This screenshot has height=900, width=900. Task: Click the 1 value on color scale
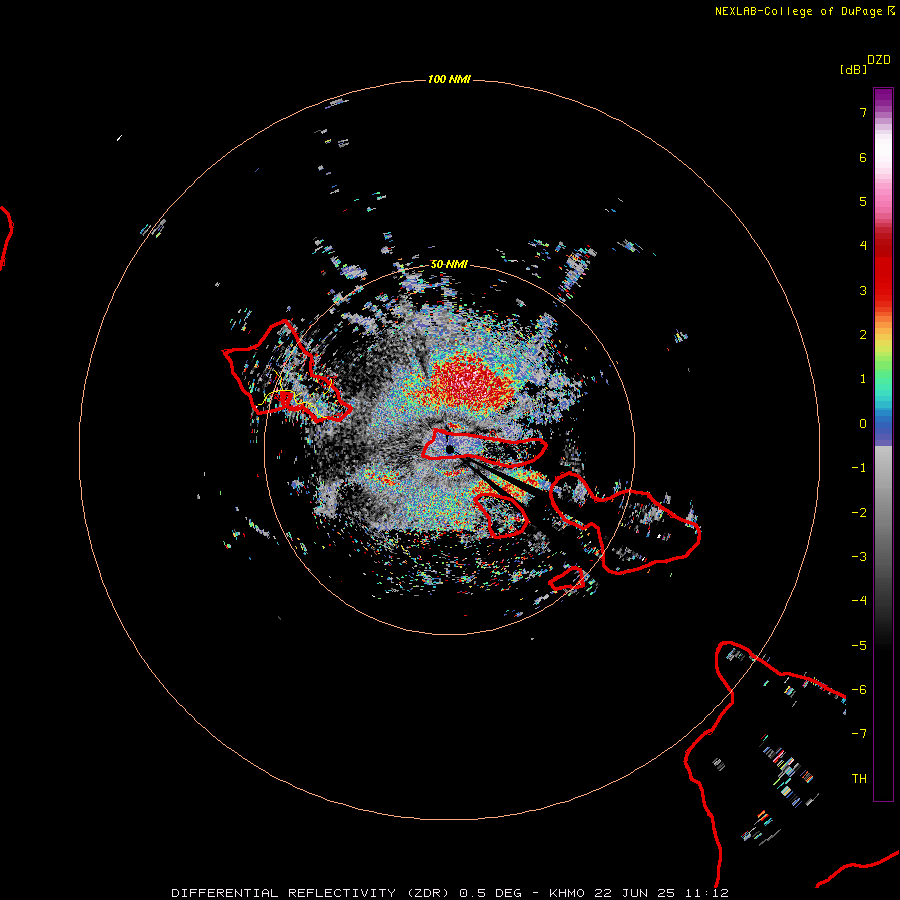(x=863, y=379)
